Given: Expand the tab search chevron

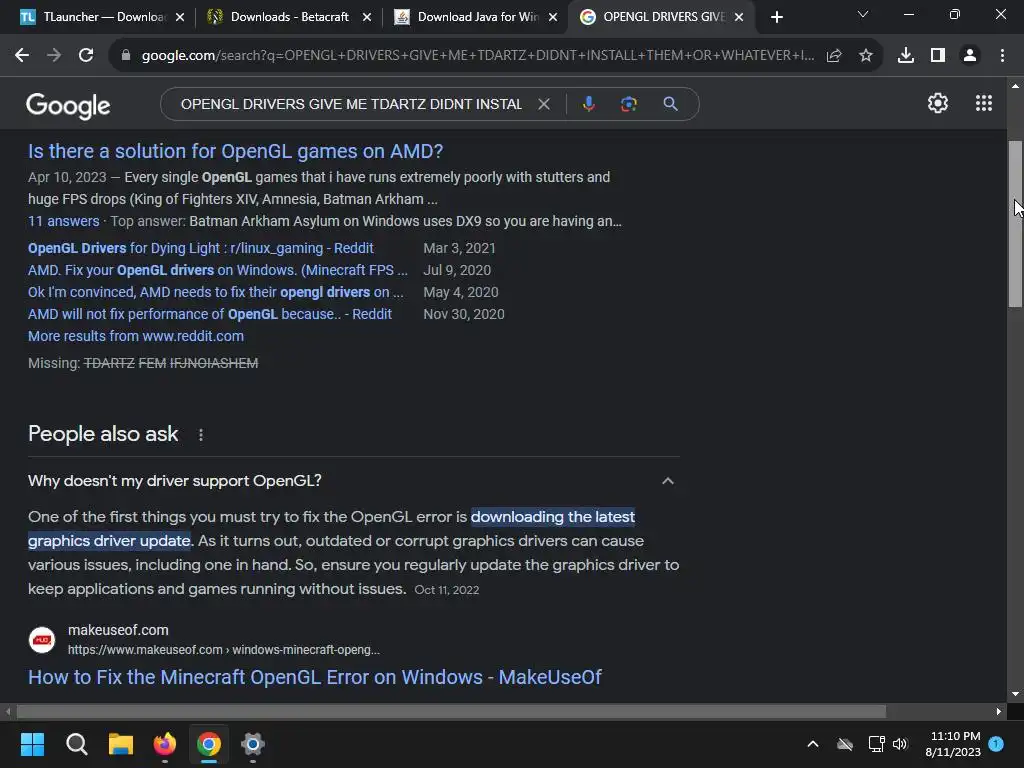Looking at the screenshot, I should [x=863, y=14].
